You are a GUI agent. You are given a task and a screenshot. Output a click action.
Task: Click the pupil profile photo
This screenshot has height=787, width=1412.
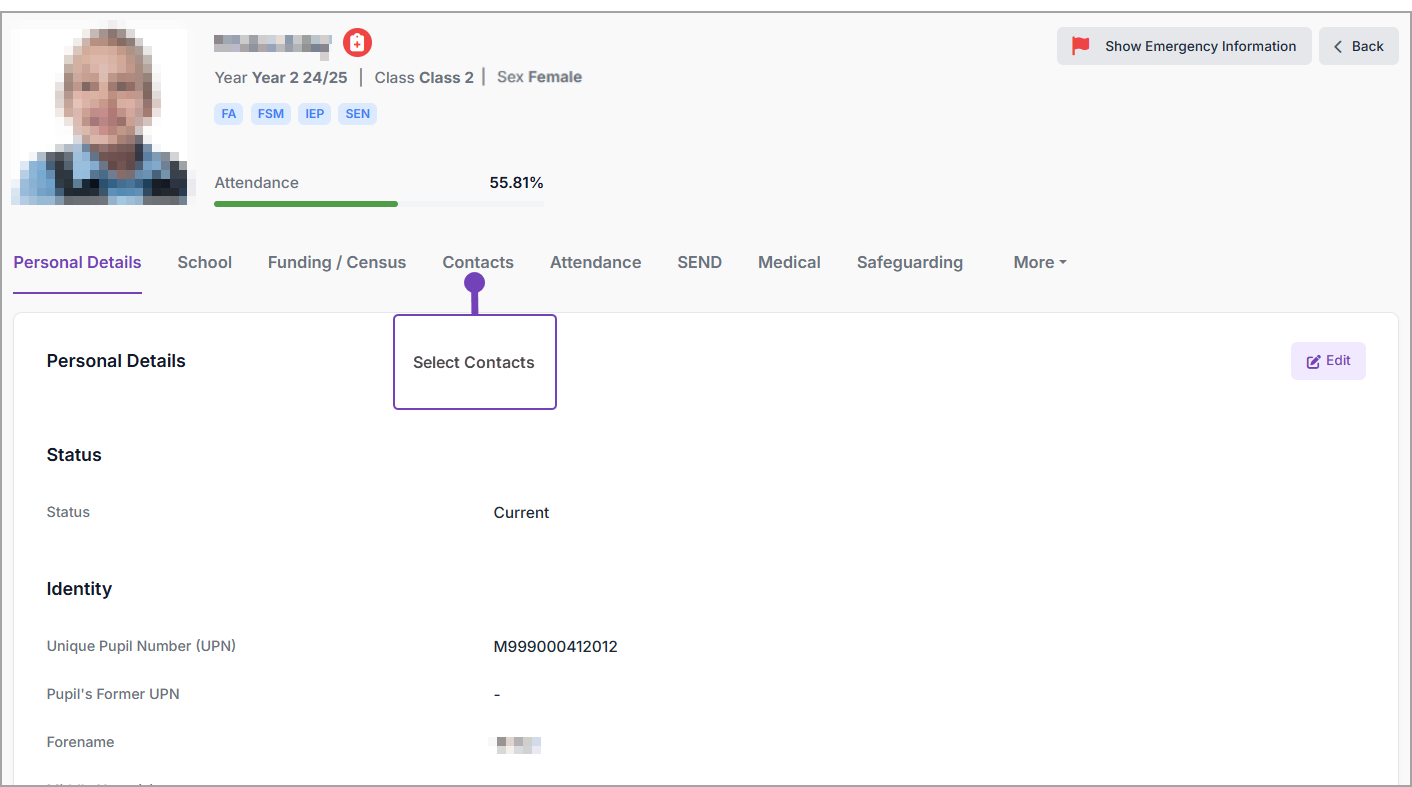click(x=99, y=116)
